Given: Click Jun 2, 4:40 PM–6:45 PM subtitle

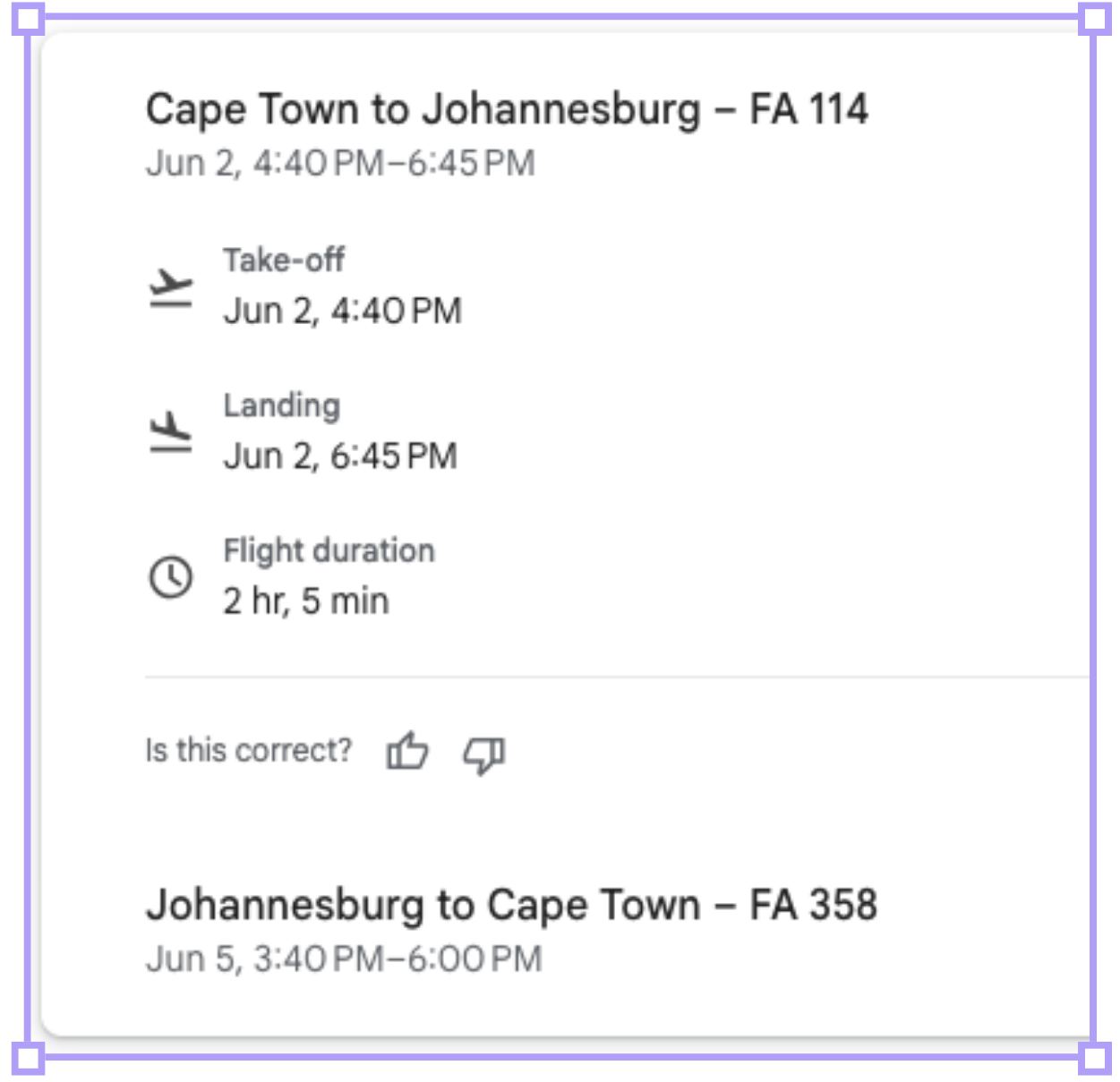Looking at the screenshot, I should point(340,164).
